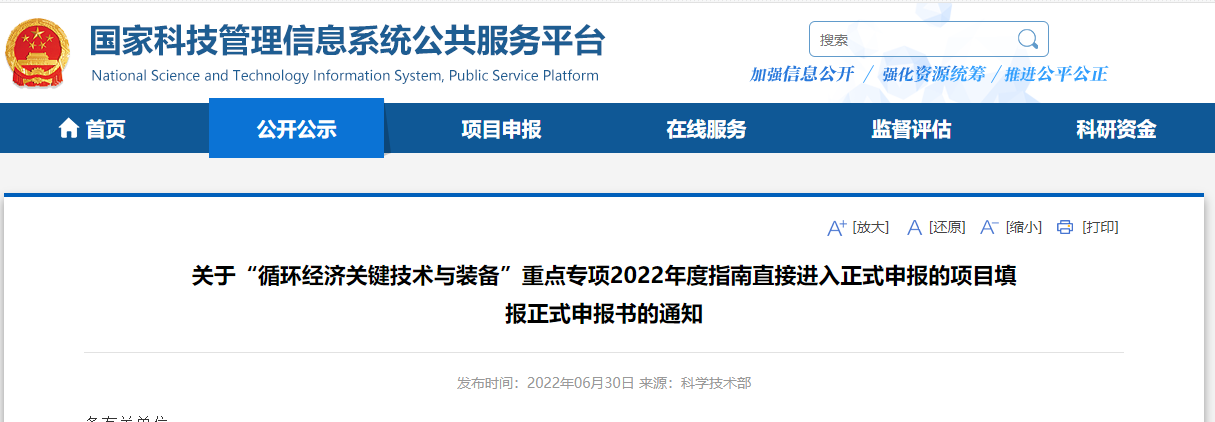Open the 在线服务 navigation item

pos(706,129)
